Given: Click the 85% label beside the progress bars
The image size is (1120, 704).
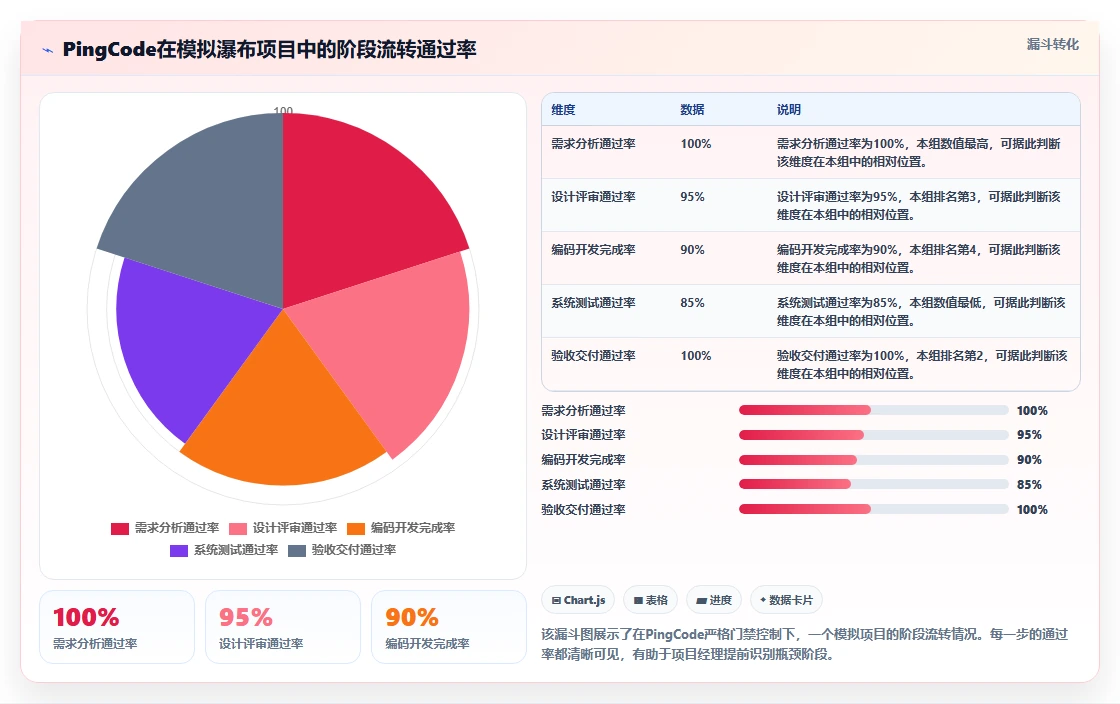Looking at the screenshot, I should [1029, 484].
